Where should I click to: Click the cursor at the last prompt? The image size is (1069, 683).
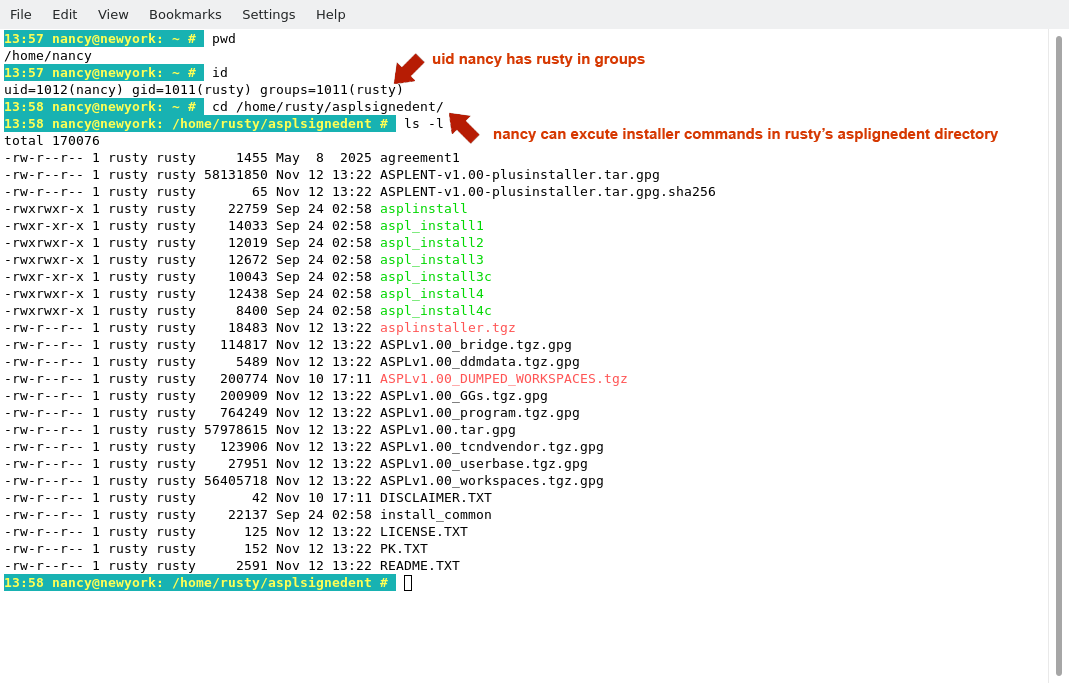(x=408, y=583)
